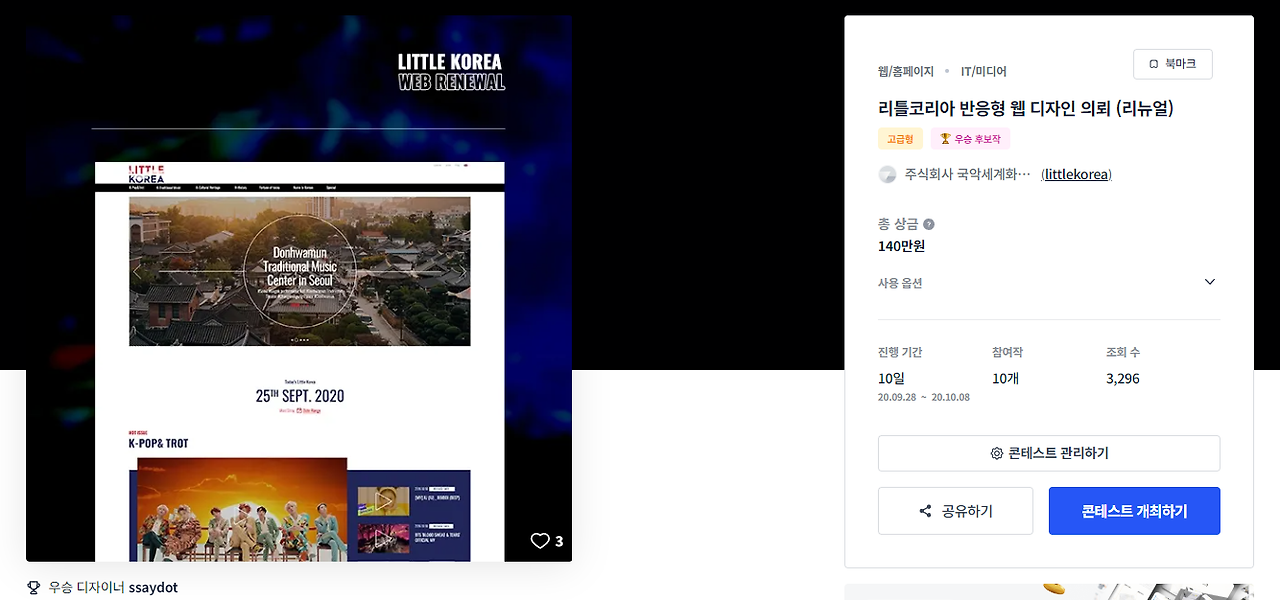Click the contest title 리틀코리아 반응형 웹 디자인 의뢰
The height and width of the screenshot is (600, 1280).
pos(1026,108)
